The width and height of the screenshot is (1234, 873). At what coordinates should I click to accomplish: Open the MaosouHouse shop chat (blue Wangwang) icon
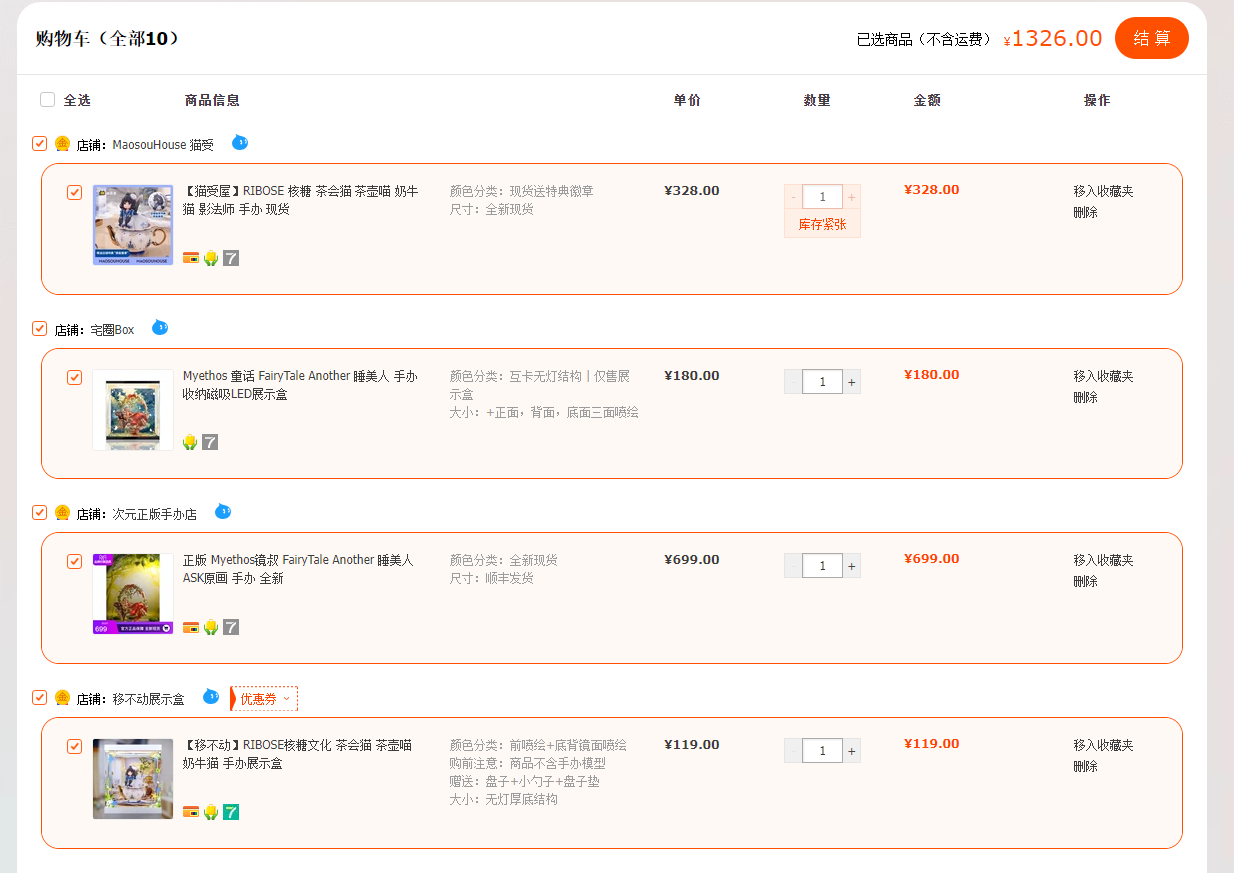click(240, 143)
